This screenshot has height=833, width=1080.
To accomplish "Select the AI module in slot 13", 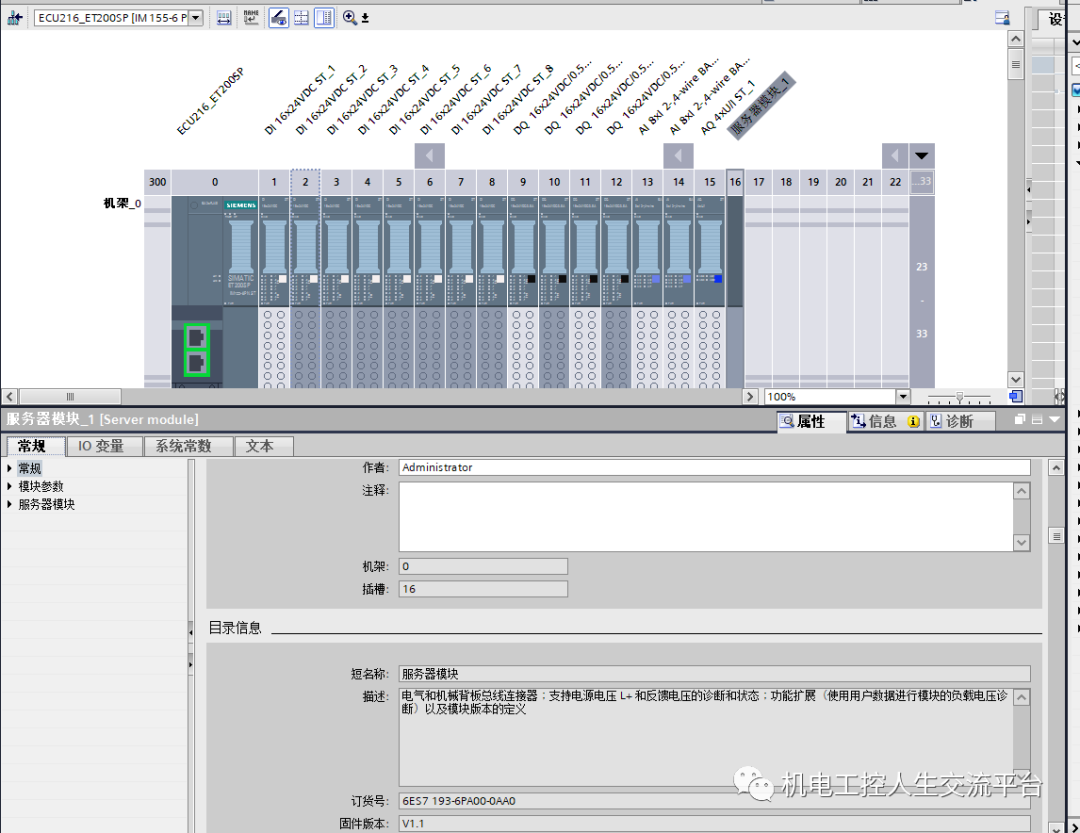I will 647,291.
